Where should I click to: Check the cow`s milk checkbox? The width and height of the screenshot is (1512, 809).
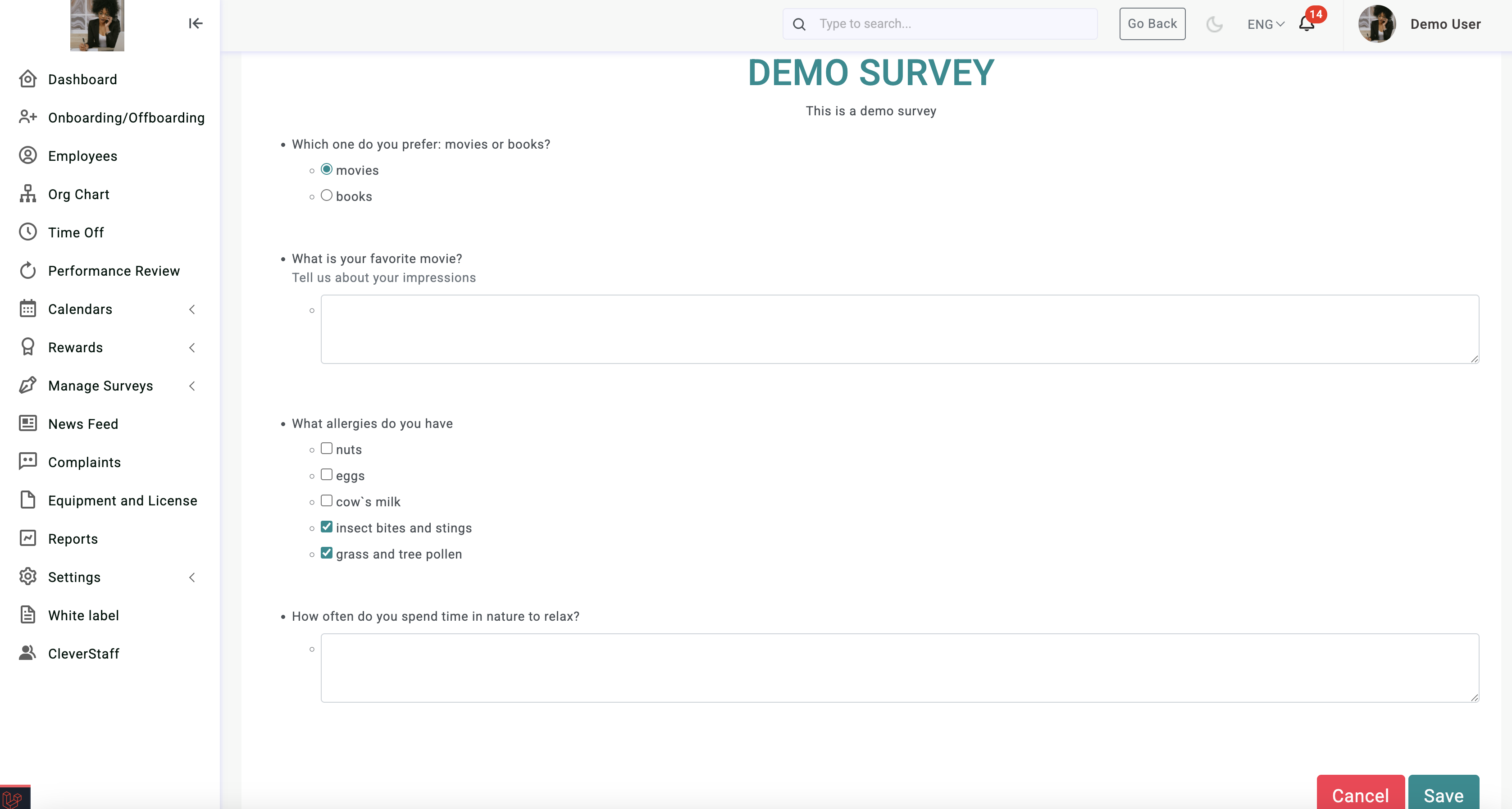click(326, 500)
